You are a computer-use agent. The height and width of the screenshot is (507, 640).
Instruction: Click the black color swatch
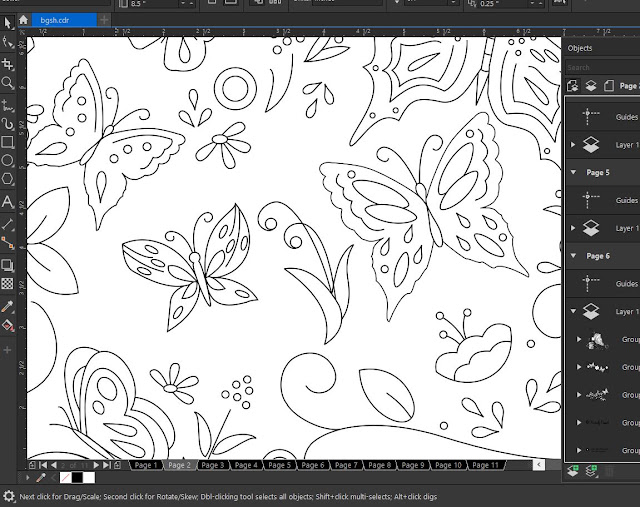tap(77, 477)
